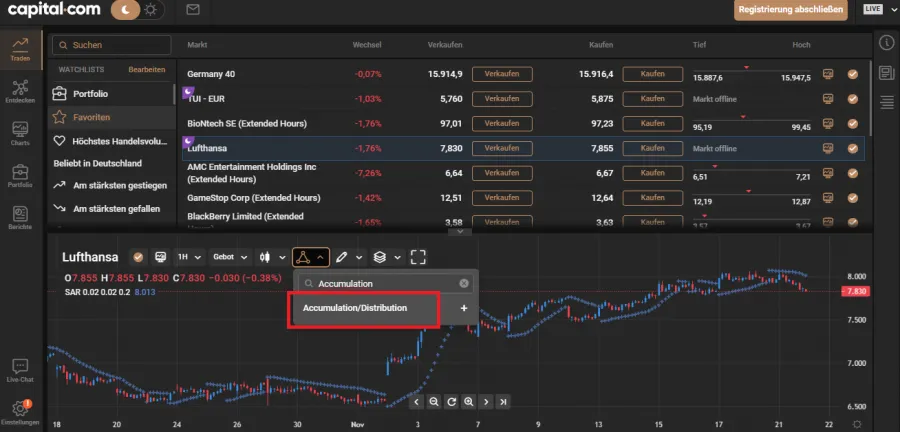Click Kaufen for Germany 40
The width and height of the screenshot is (900, 432).
pyautogui.click(x=653, y=74)
